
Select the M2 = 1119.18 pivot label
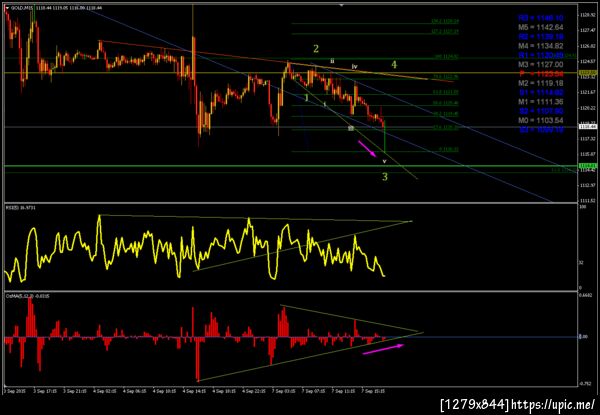(541, 83)
